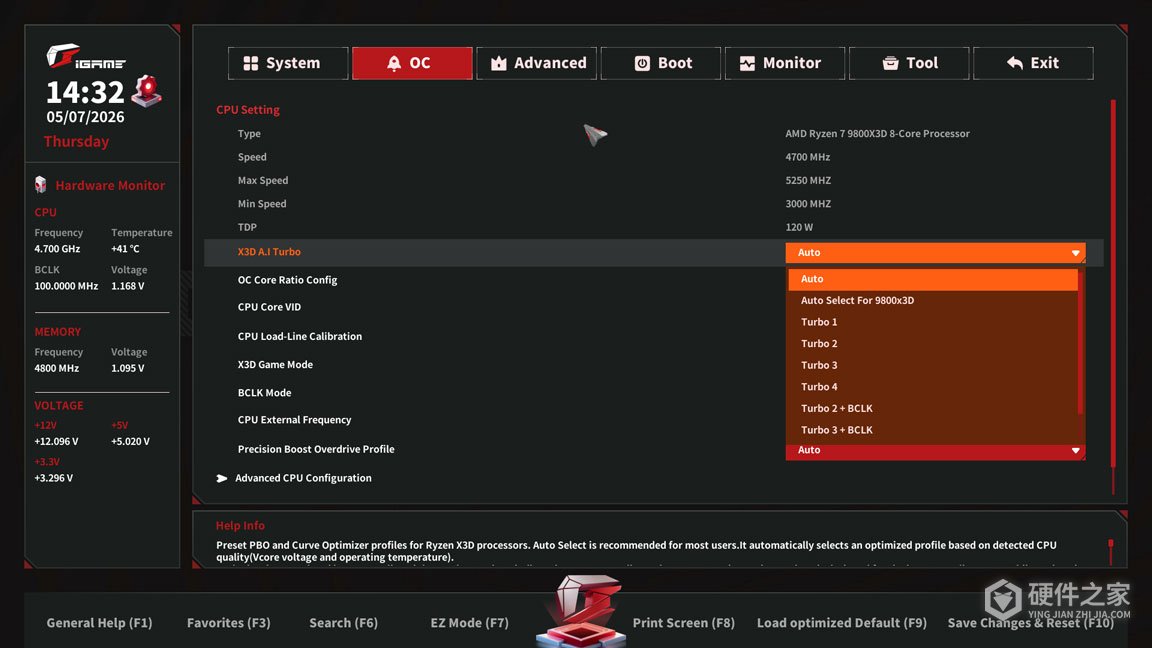Click the Tool tab toolbox icon
1152x648 pixels.
pos(890,63)
